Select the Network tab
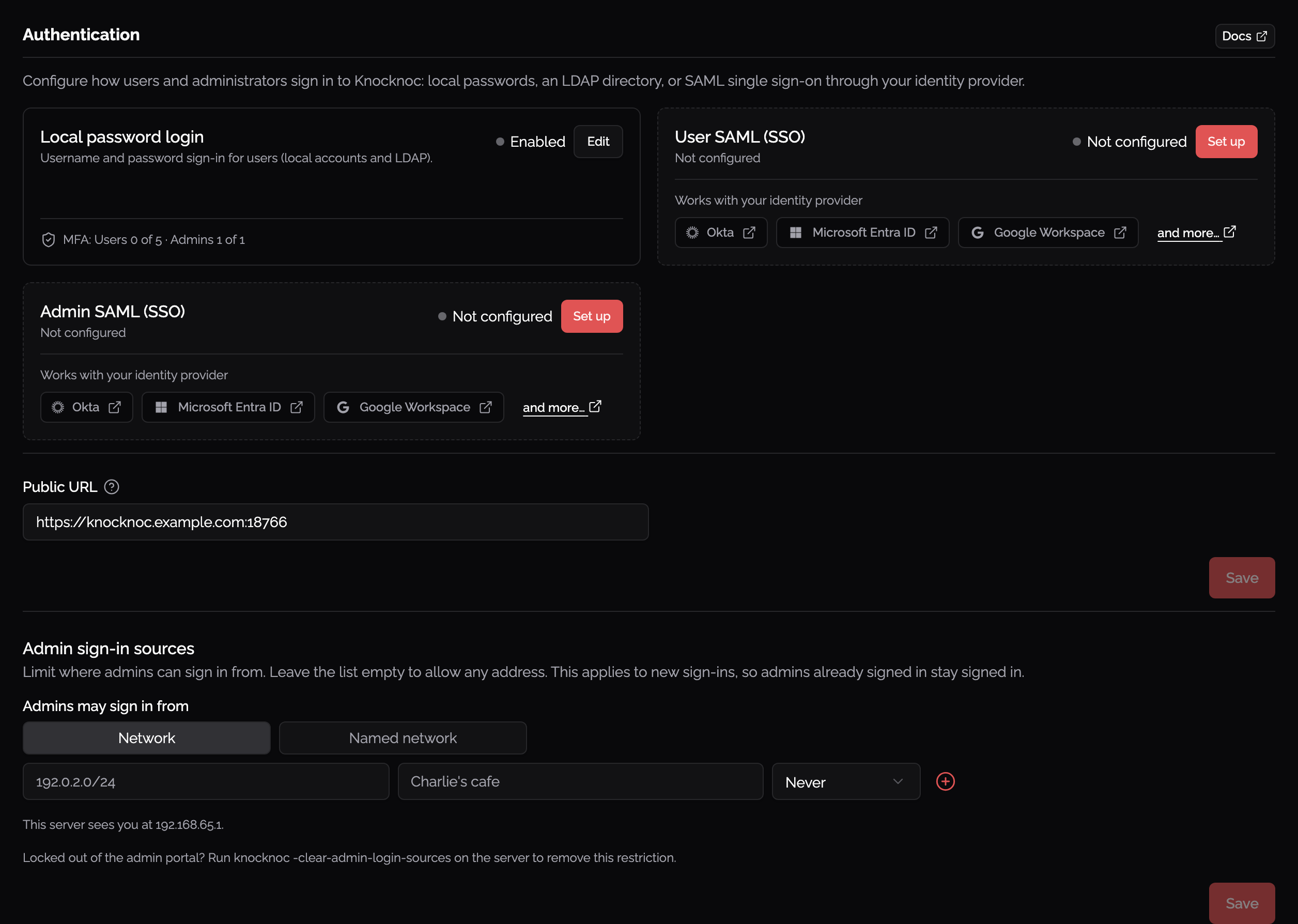The width and height of the screenshot is (1298, 924). click(x=147, y=737)
